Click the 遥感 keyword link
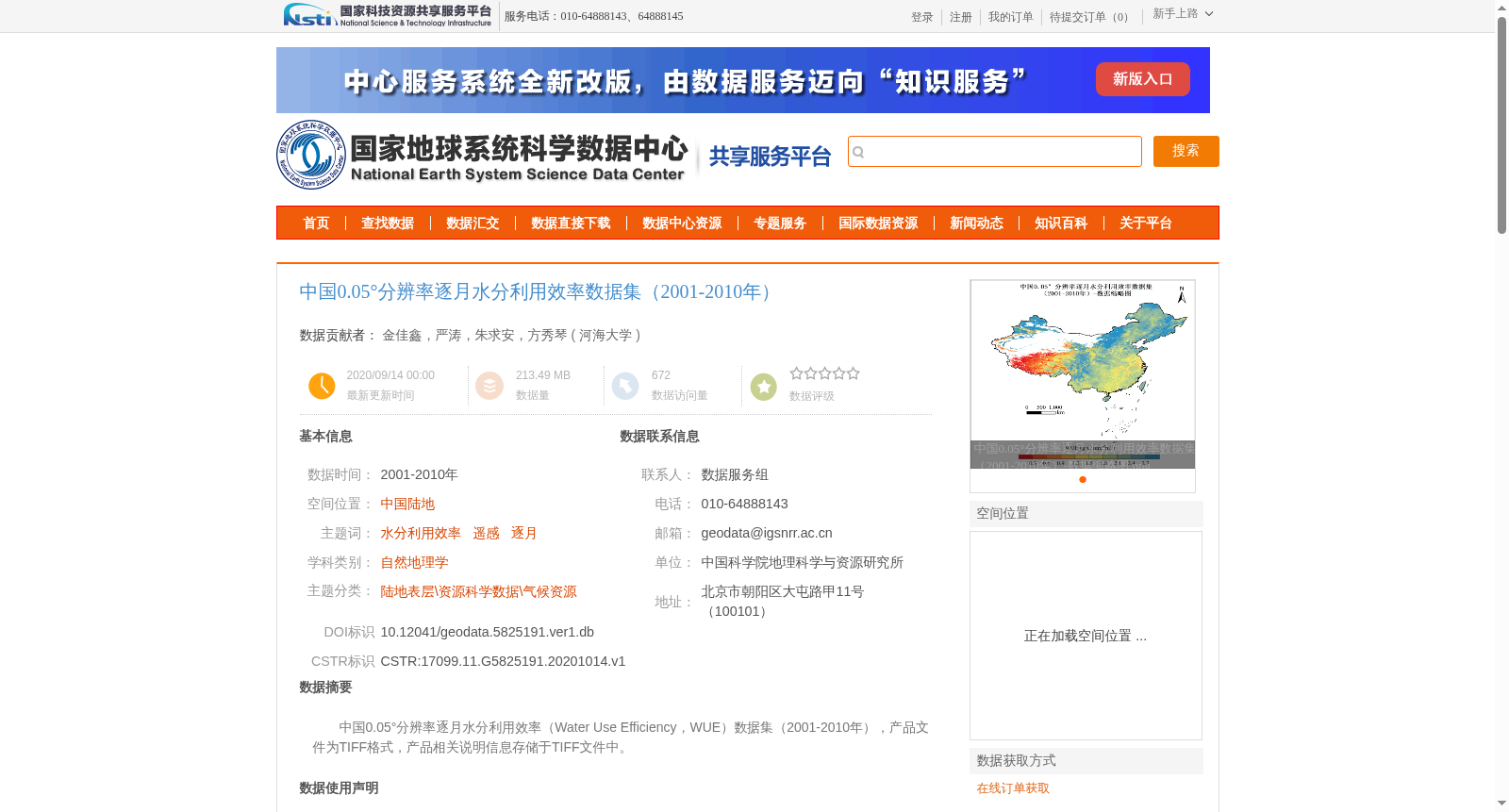 (x=486, y=534)
